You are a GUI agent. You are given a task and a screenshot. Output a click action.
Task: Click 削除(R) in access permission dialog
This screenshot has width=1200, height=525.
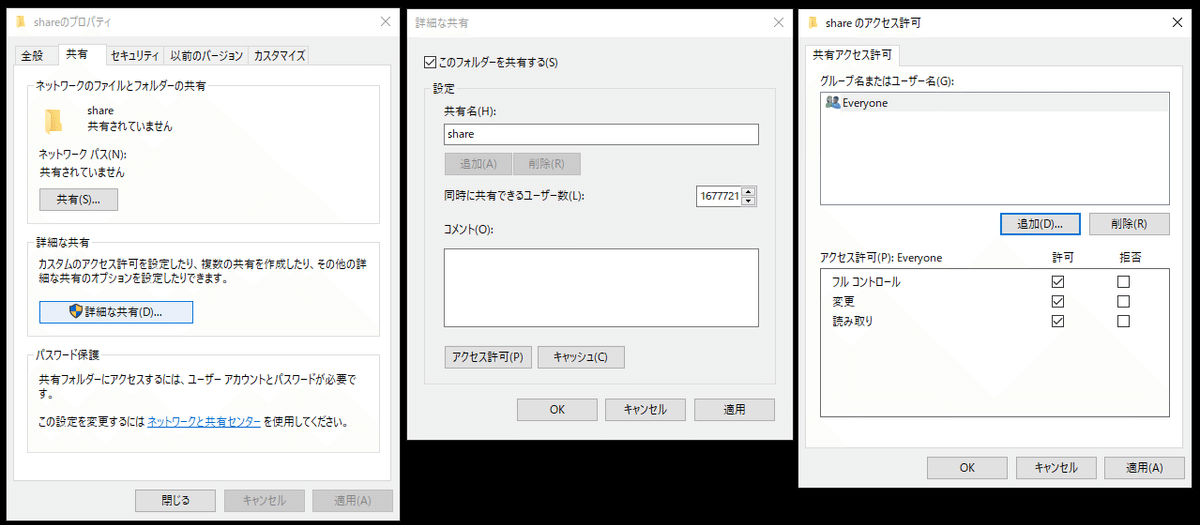[1129, 224]
